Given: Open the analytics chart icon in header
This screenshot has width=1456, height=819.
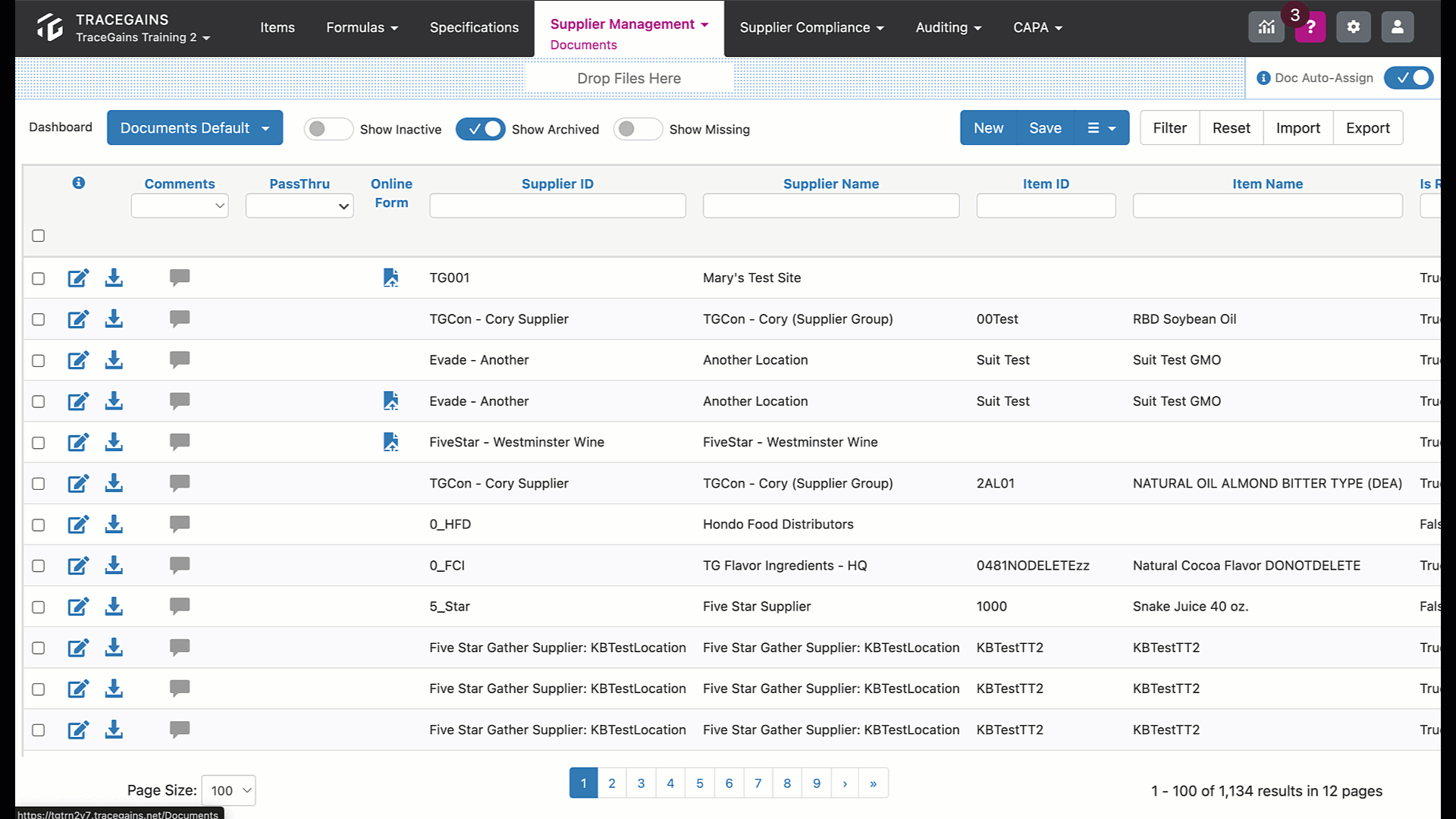Looking at the screenshot, I should tap(1266, 27).
